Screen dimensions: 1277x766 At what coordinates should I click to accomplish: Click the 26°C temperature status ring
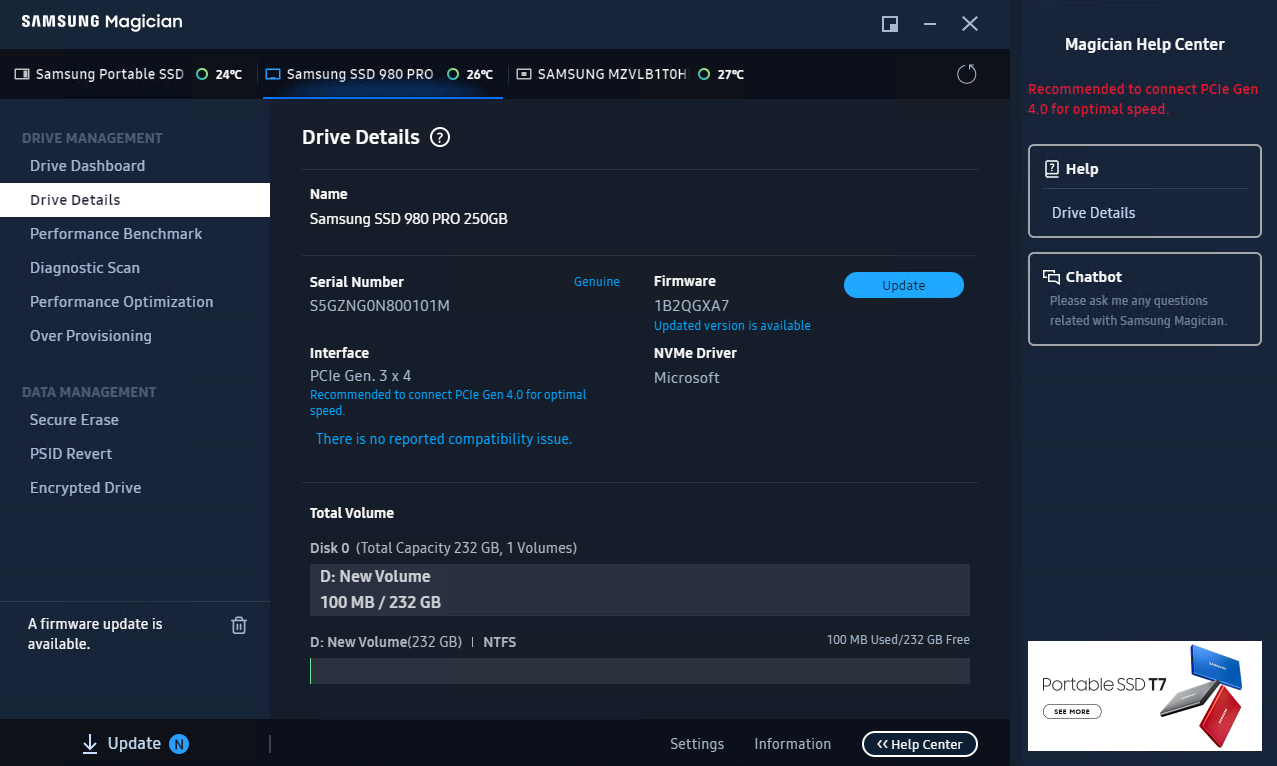pyautogui.click(x=453, y=74)
